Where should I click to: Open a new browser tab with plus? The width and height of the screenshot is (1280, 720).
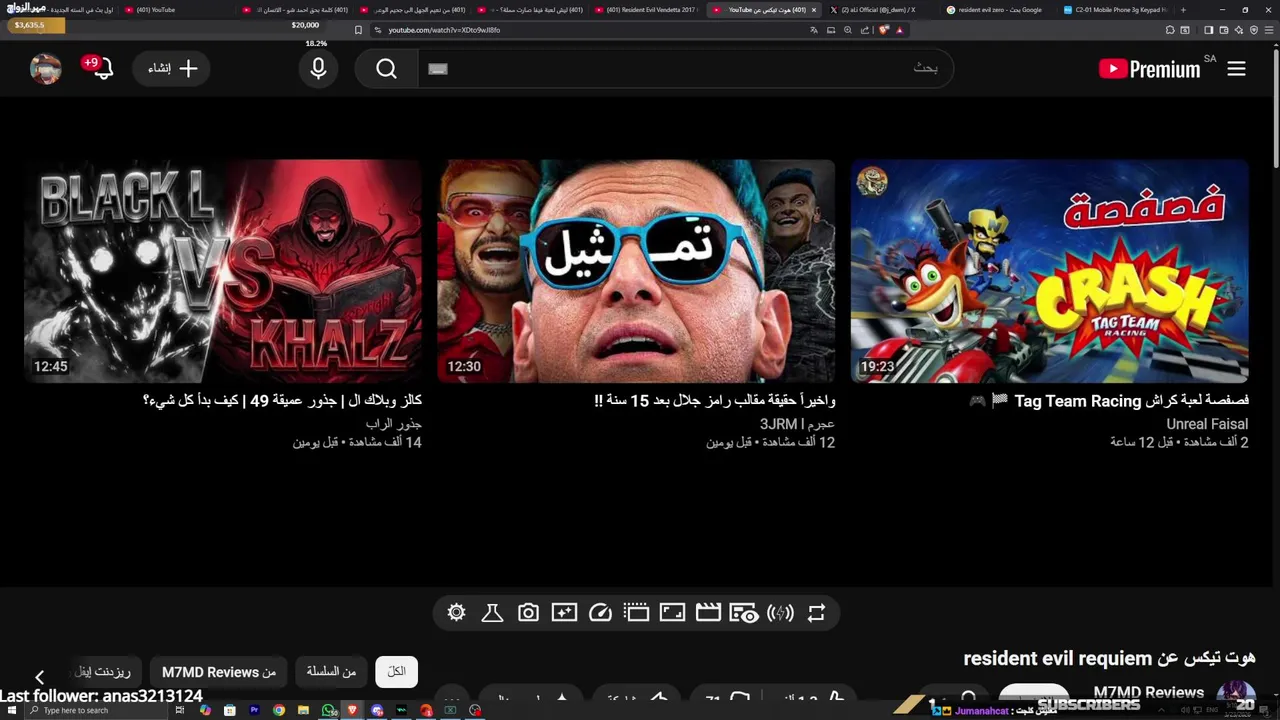pos(1183,10)
